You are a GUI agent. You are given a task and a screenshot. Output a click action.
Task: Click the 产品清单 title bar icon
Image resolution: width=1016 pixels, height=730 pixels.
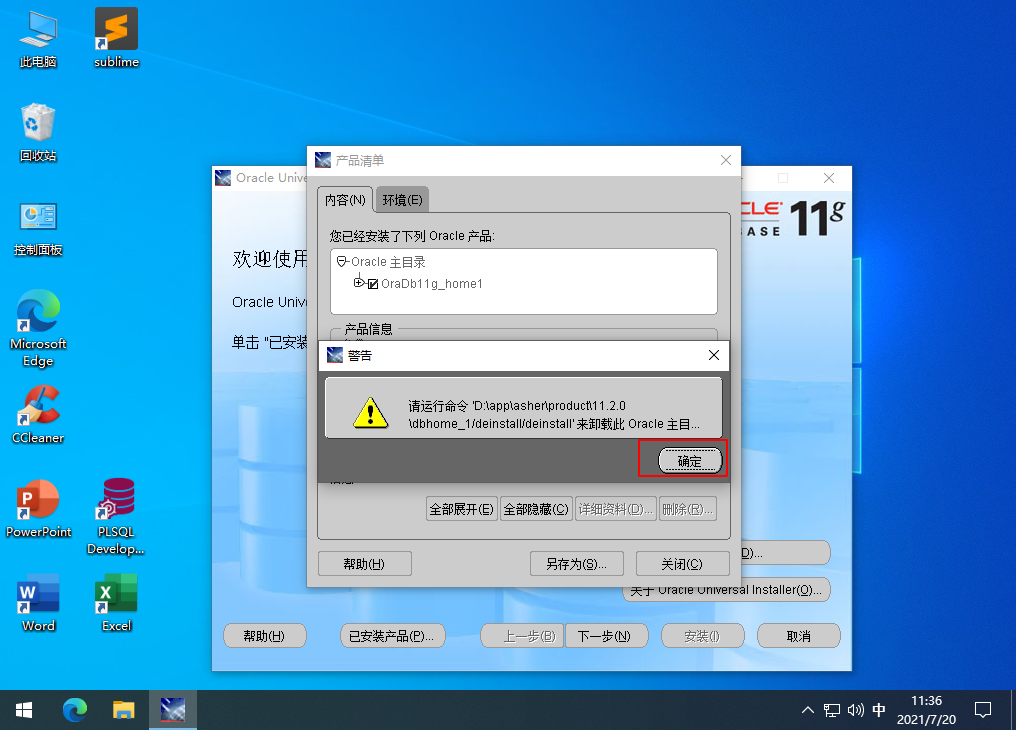point(323,160)
